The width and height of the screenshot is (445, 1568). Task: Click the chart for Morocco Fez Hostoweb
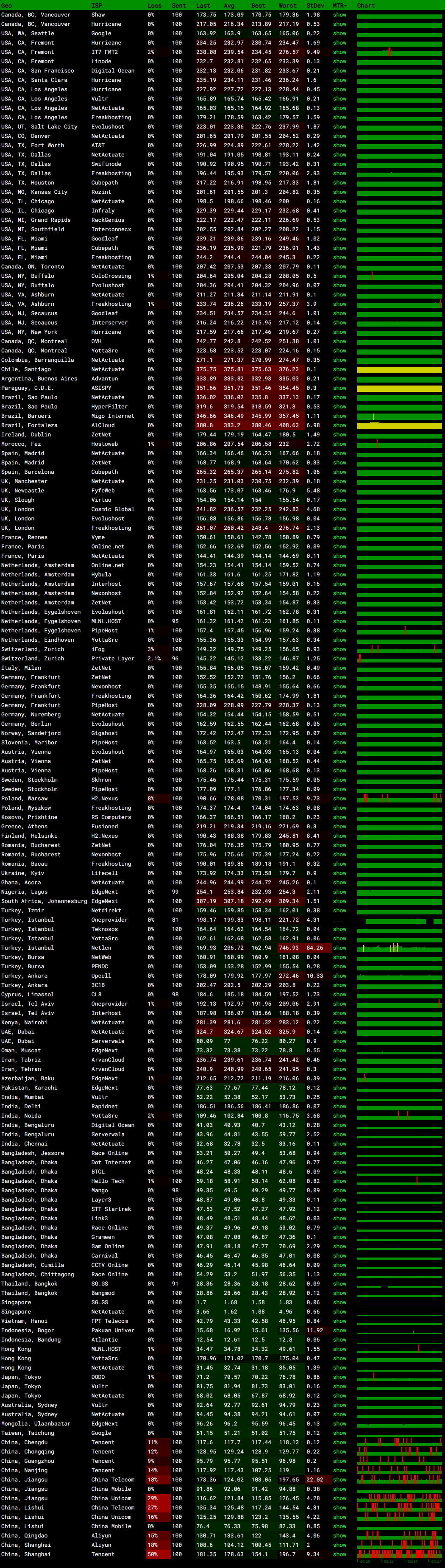point(399,444)
